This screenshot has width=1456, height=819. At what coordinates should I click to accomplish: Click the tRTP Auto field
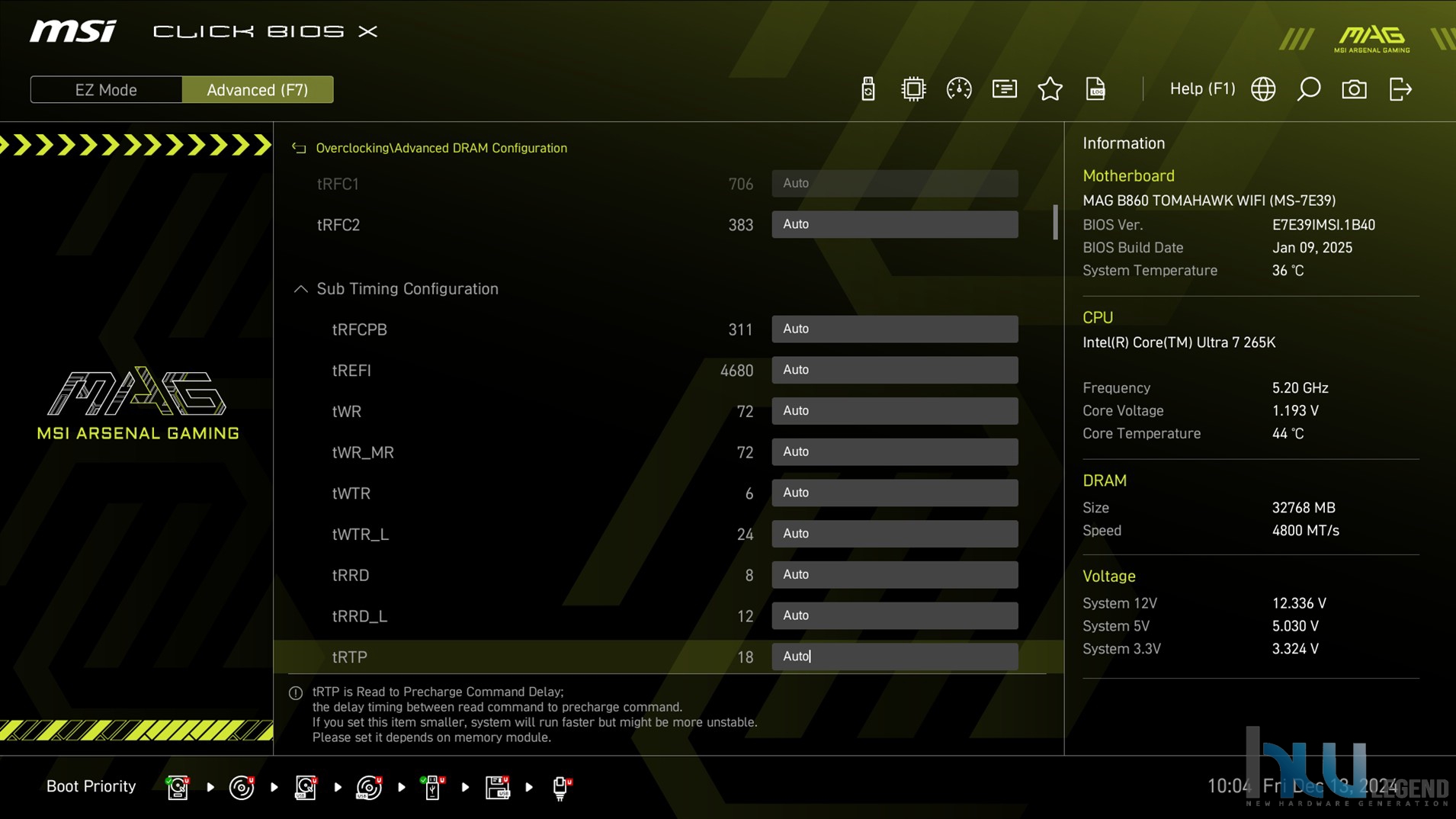(894, 657)
